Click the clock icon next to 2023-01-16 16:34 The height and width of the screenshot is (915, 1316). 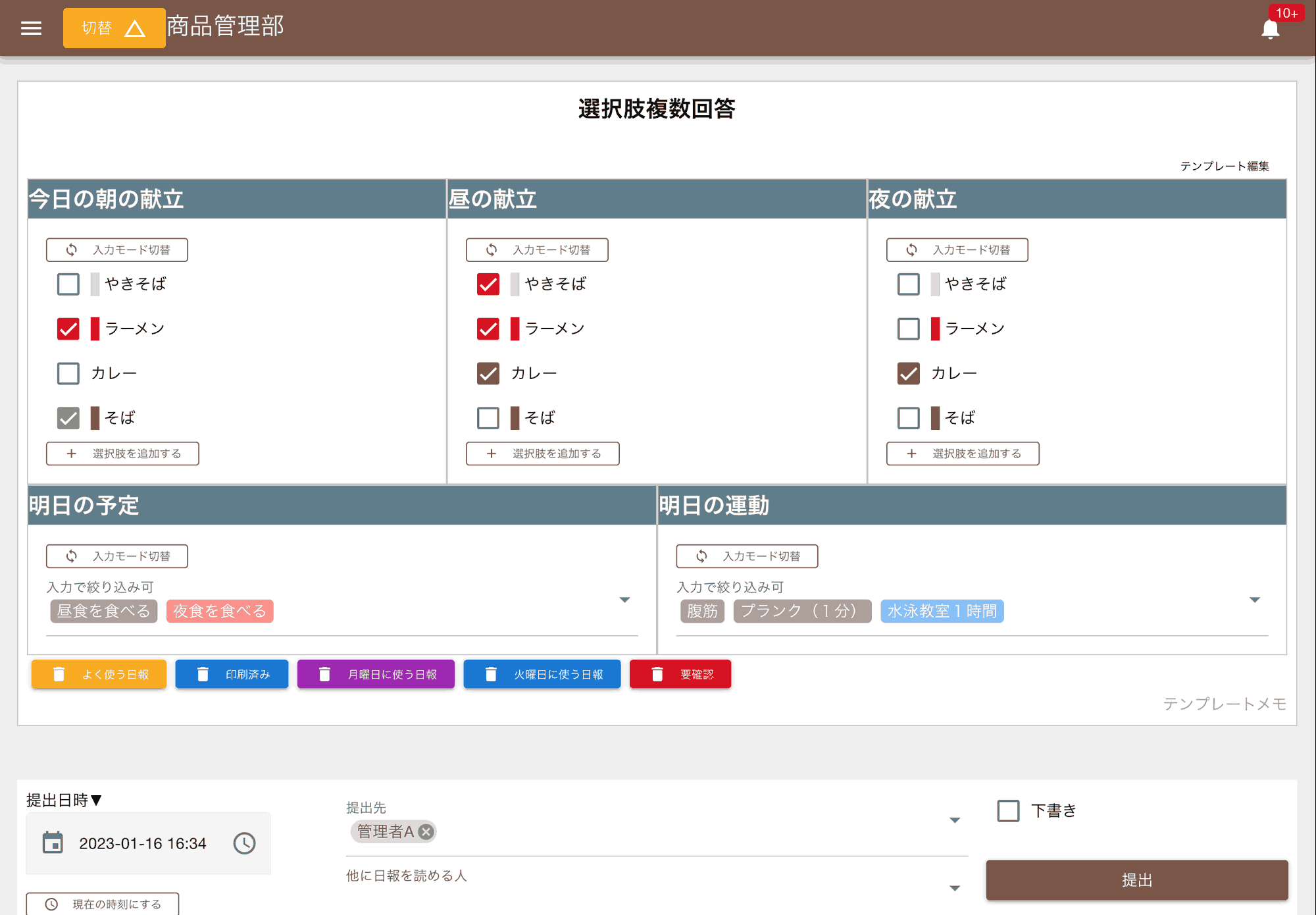point(243,843)
